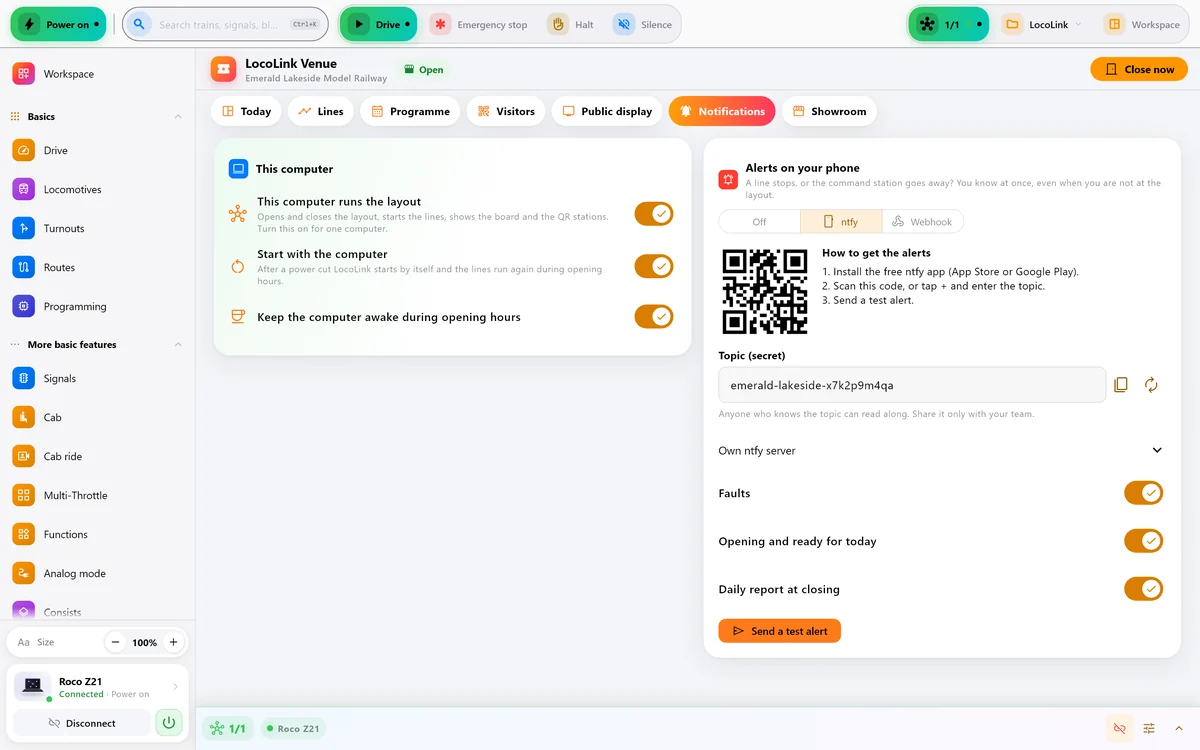Screen dimensions: 1200x750
Task: Toggle 'Daily report at closing' switch
Action: [x=1144, y=589]
